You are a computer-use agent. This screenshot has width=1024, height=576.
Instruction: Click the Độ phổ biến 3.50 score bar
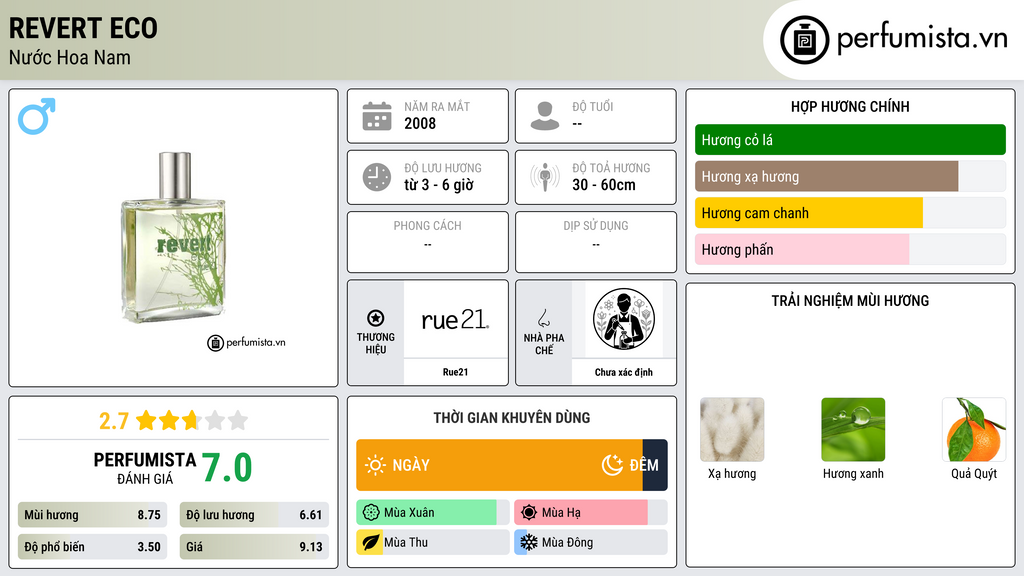92,547
